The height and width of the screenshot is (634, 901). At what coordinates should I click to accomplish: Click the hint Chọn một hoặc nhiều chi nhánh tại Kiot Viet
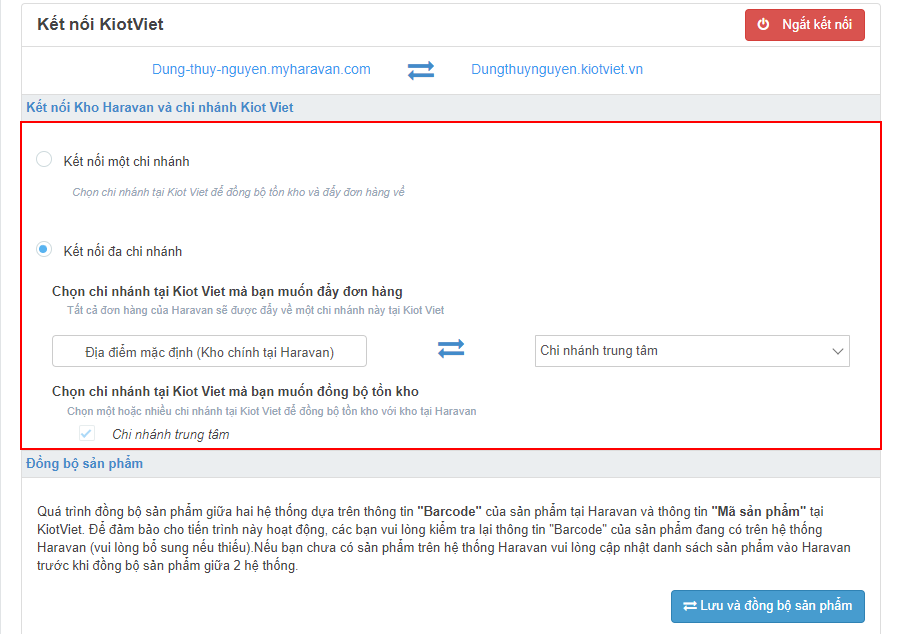tap(271, 411)
